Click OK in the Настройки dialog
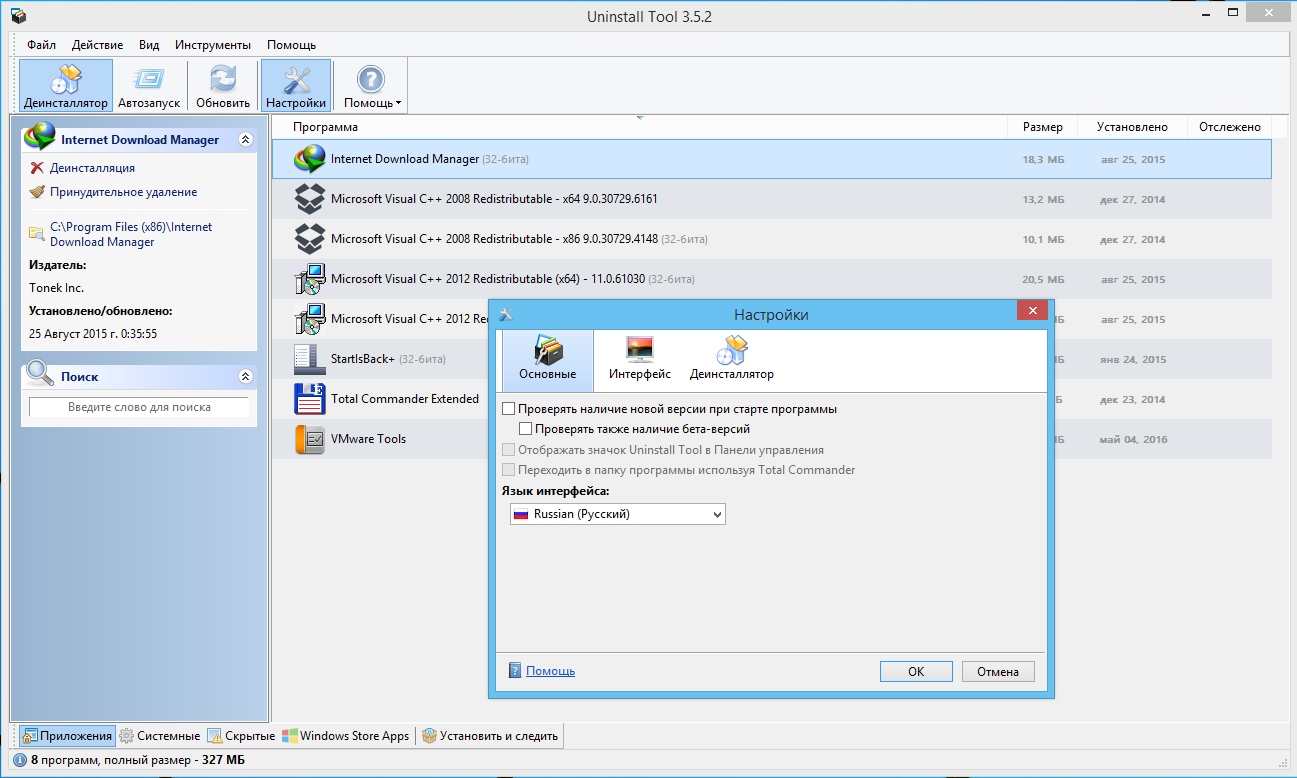Viewport: 1297px width, 778px height. click(x=916, y=672)
